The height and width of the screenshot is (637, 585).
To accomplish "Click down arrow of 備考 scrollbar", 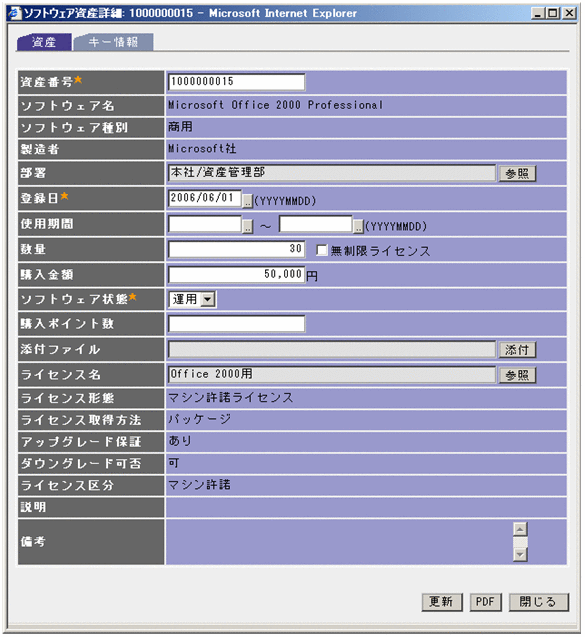I will (x=520, y=554).
